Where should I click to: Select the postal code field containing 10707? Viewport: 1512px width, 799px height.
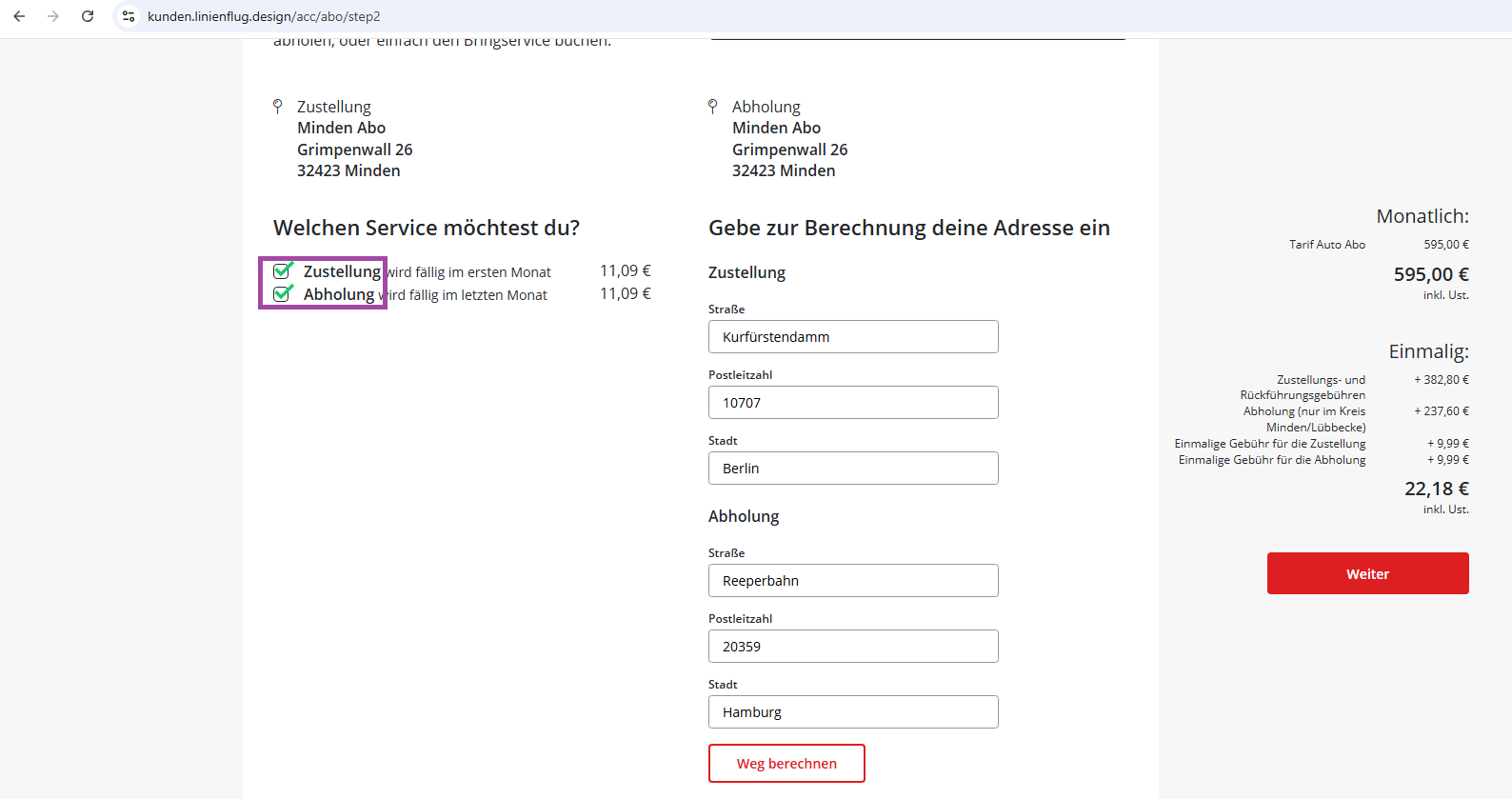(x=852, y=403)
